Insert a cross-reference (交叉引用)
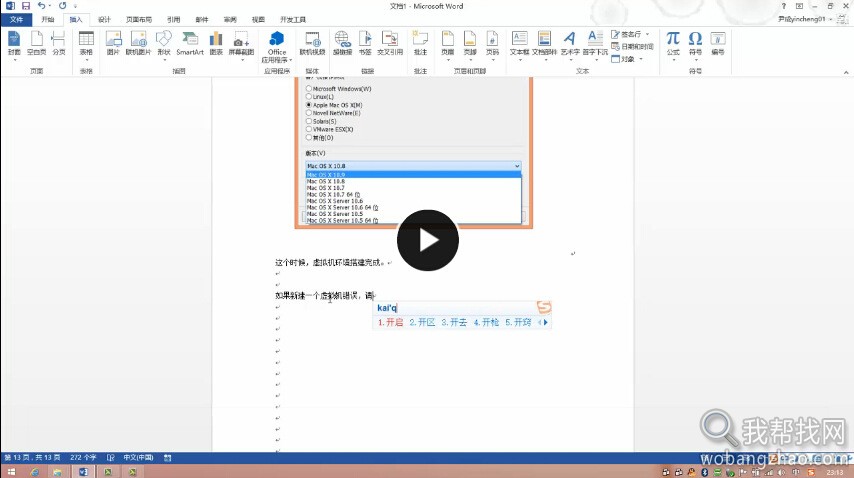Viewport: 854px width, 478px height. point(390,43)
